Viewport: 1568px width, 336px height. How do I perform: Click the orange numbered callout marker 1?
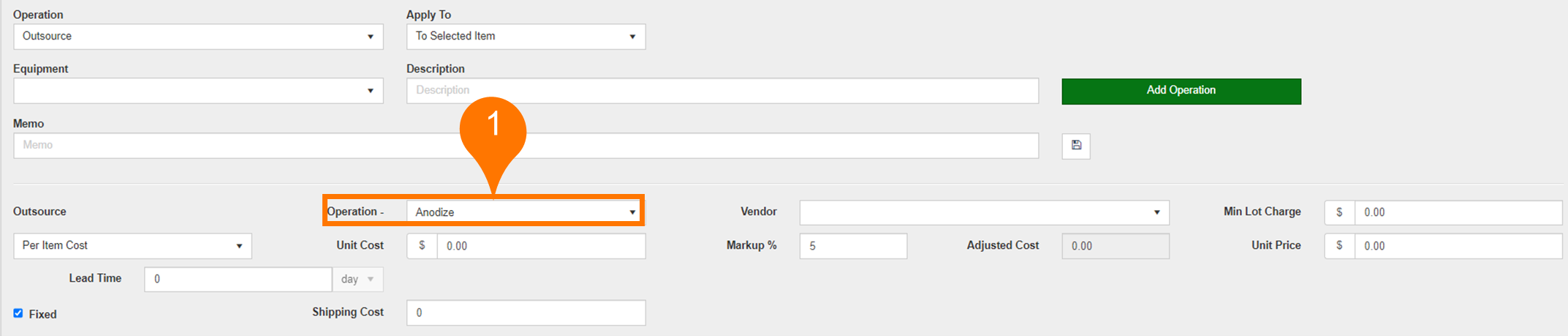tap(493, 126)
